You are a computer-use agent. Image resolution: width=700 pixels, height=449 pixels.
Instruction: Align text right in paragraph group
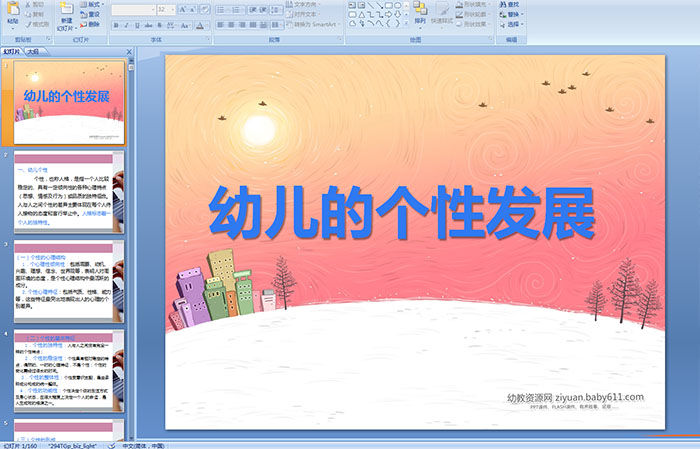(x=242, y=25)
